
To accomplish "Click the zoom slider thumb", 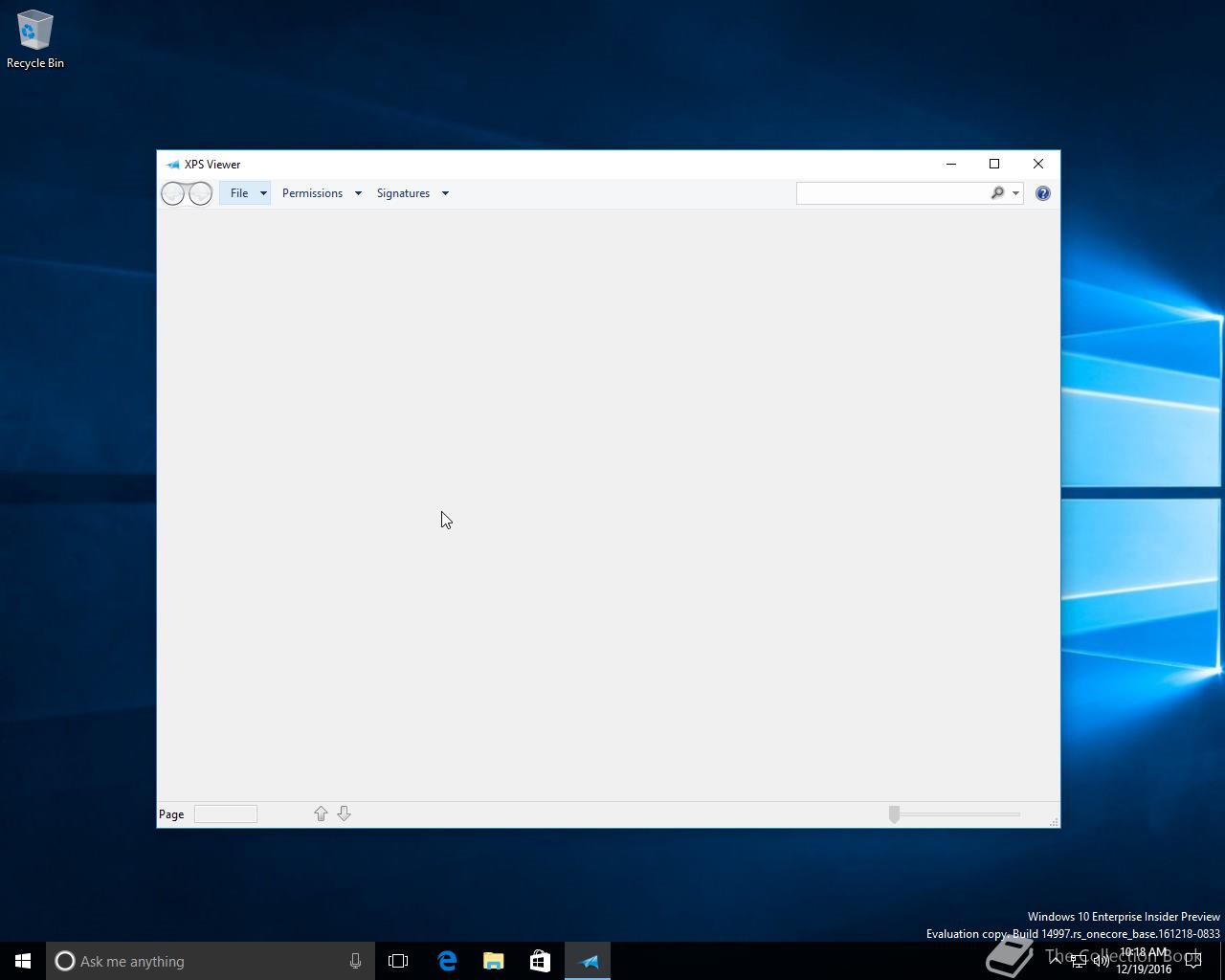I will point(894,814).
